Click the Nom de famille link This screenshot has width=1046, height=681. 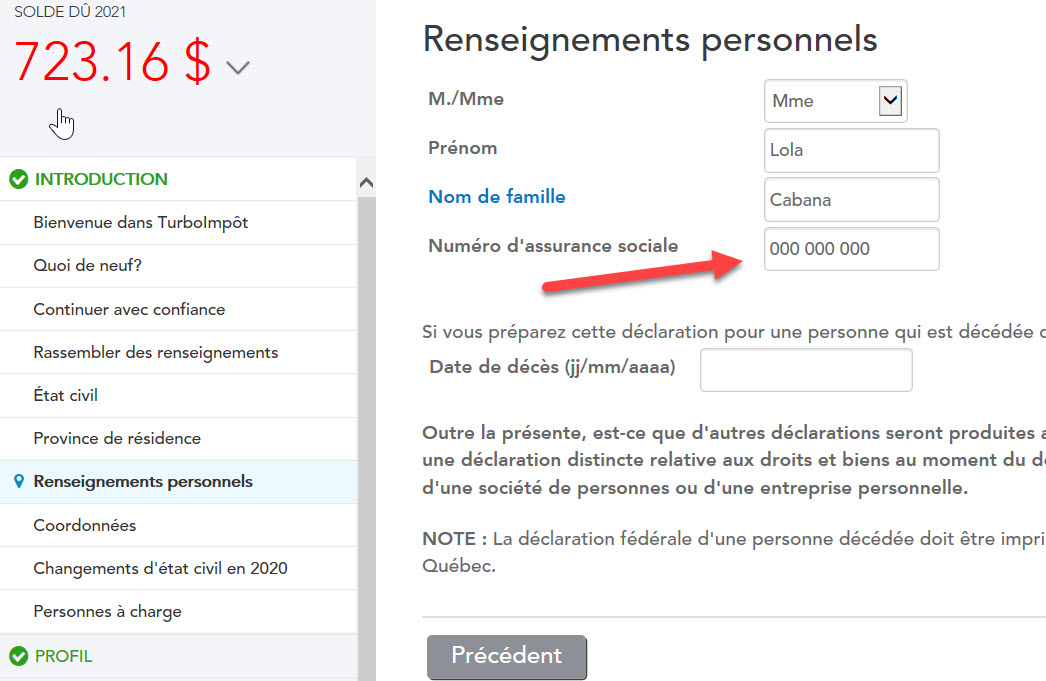tap(496, 197)
